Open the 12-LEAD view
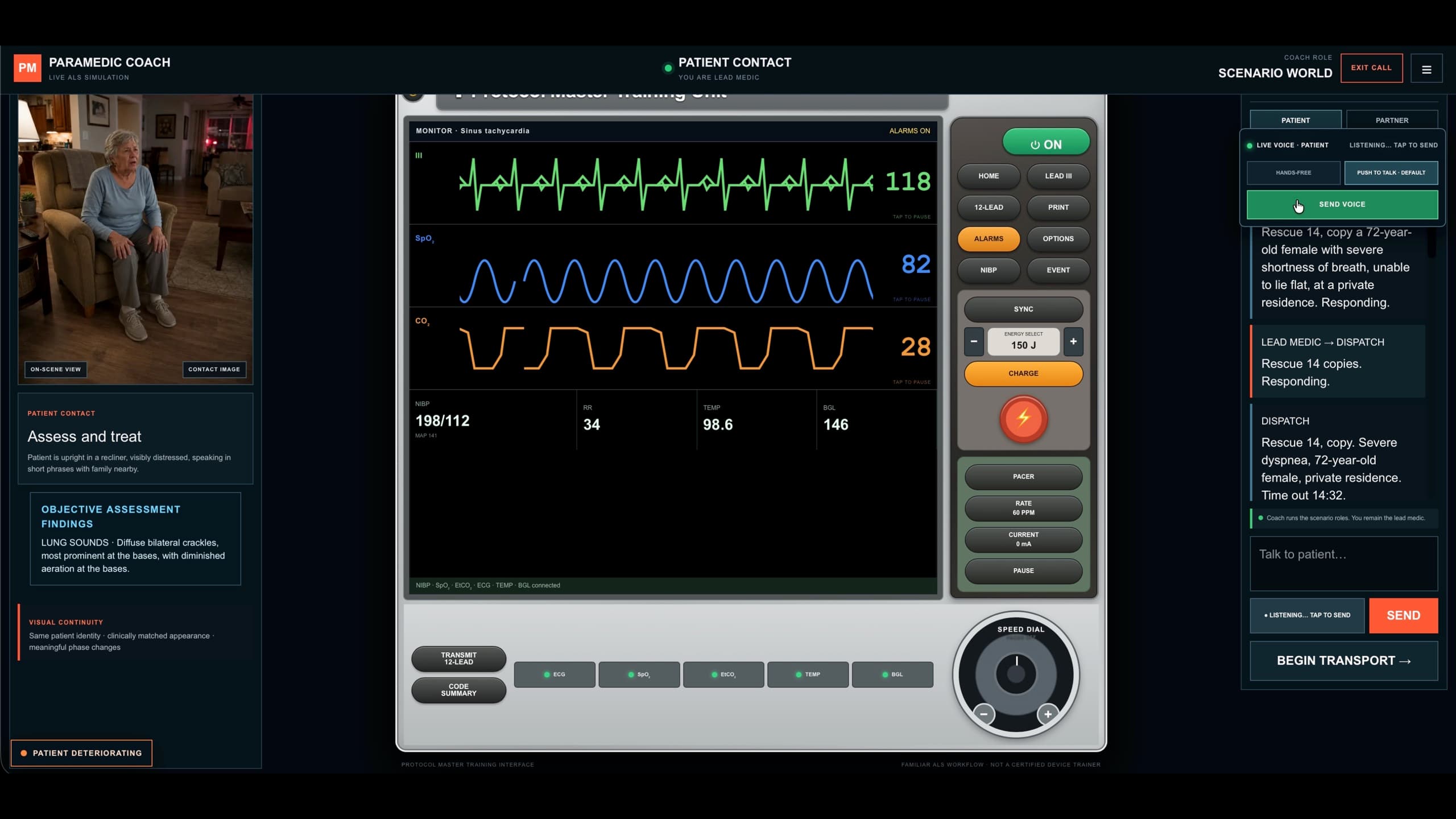1456x819 pixels. click(988, 208)
